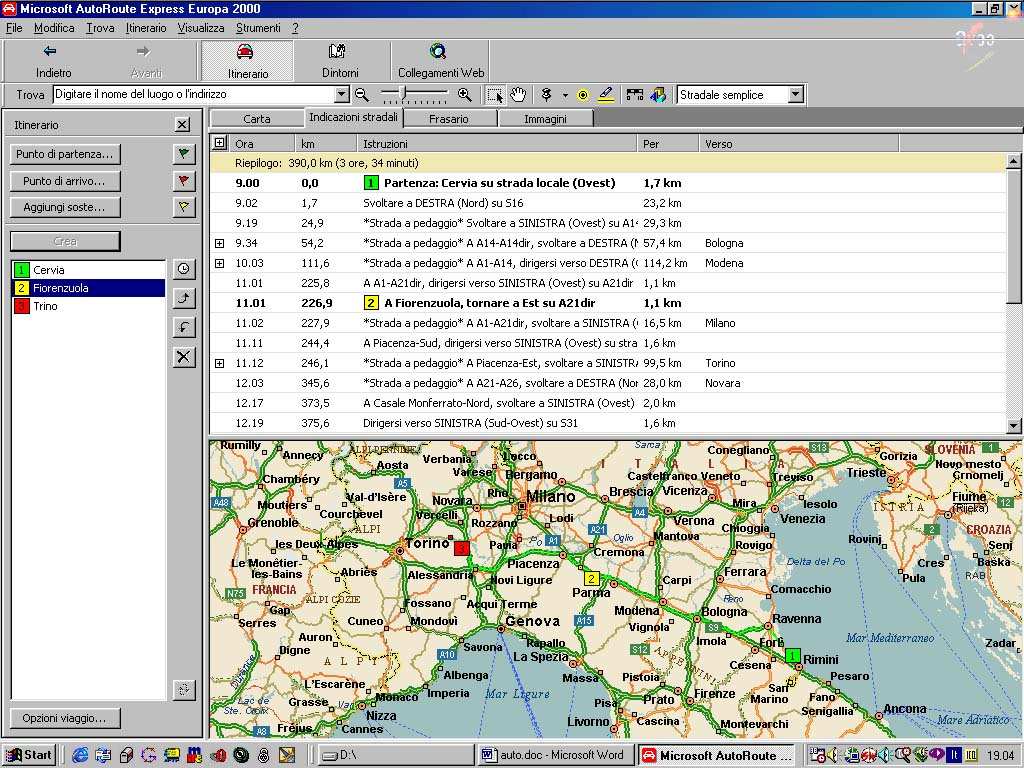1024x768 pixels.
Task: Click the Istruzioni column header
Action: tap(496, 144)
